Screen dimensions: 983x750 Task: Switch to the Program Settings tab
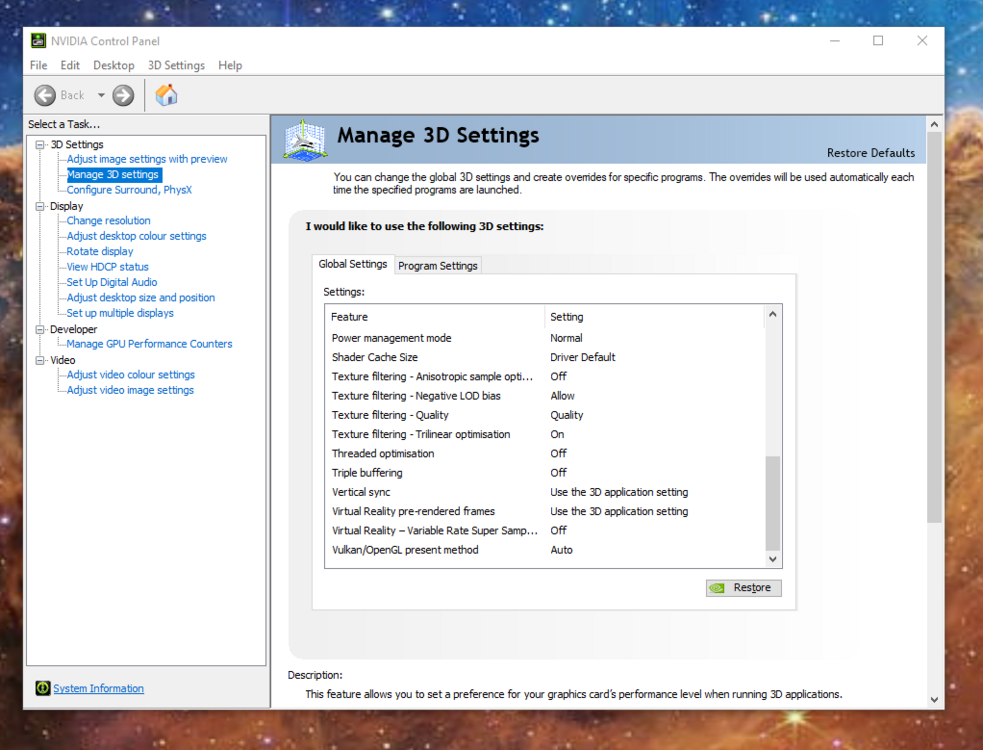click(438, 266)
